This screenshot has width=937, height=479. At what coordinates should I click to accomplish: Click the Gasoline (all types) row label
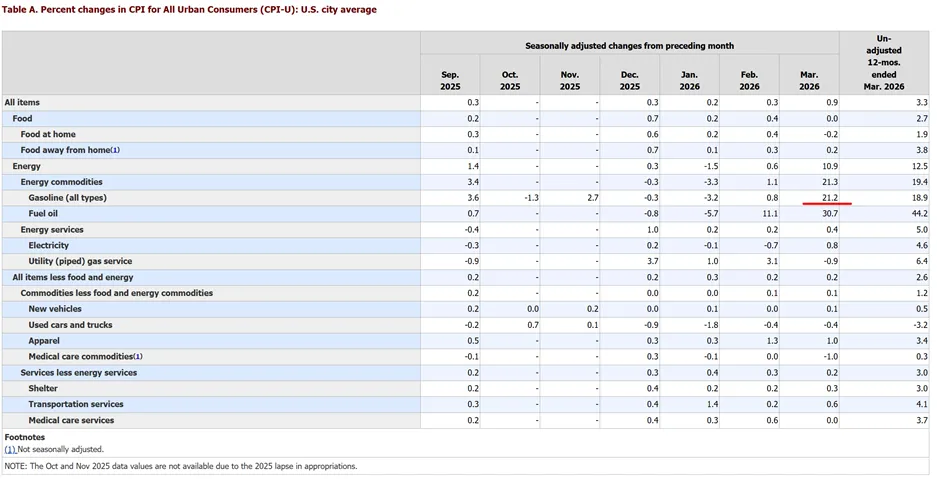click(x=68, y=198)
